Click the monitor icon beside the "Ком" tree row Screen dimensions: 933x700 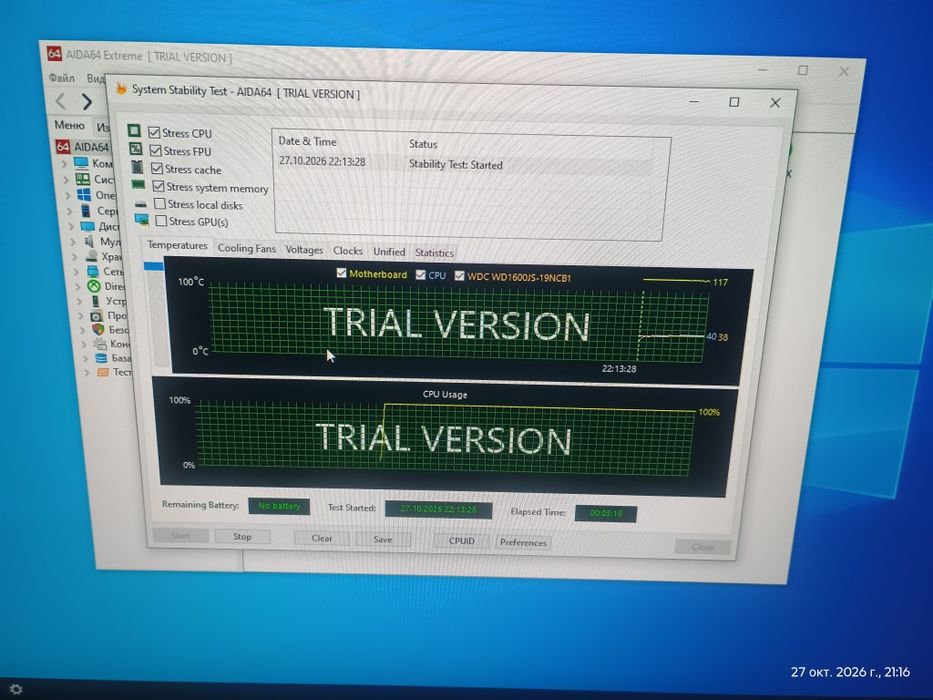click(x=81, y=163)
